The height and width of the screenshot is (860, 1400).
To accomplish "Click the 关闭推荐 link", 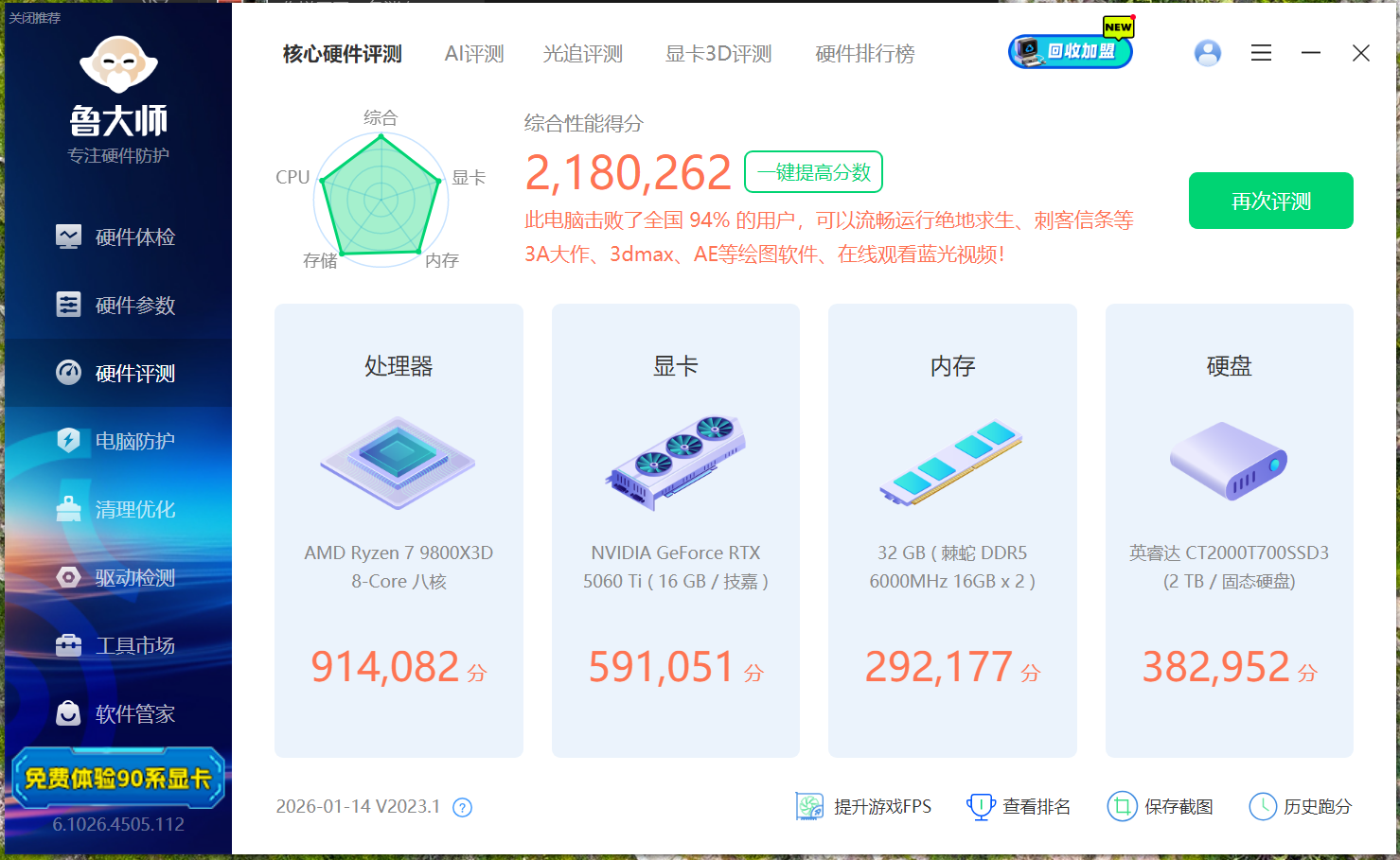I will (x=35, y=18).
